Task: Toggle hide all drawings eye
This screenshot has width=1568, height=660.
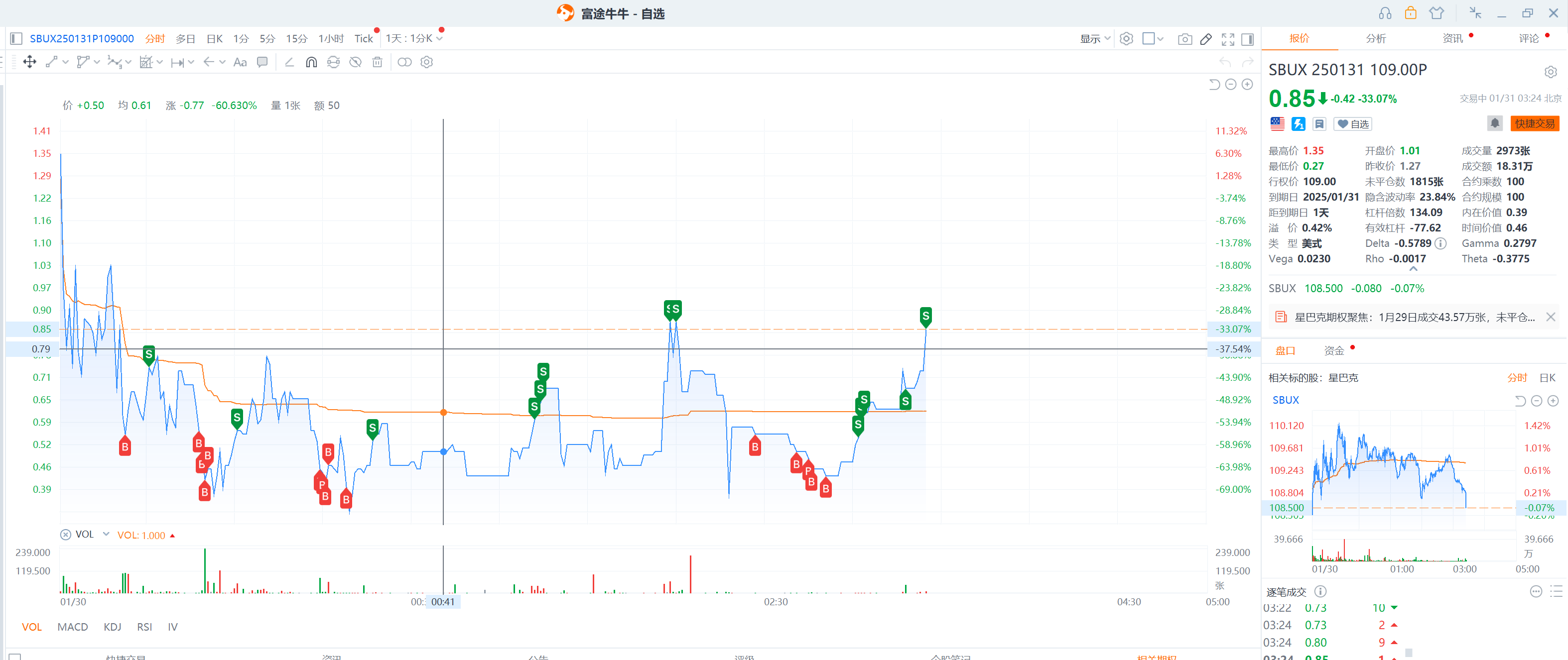Action: [356, 62]
